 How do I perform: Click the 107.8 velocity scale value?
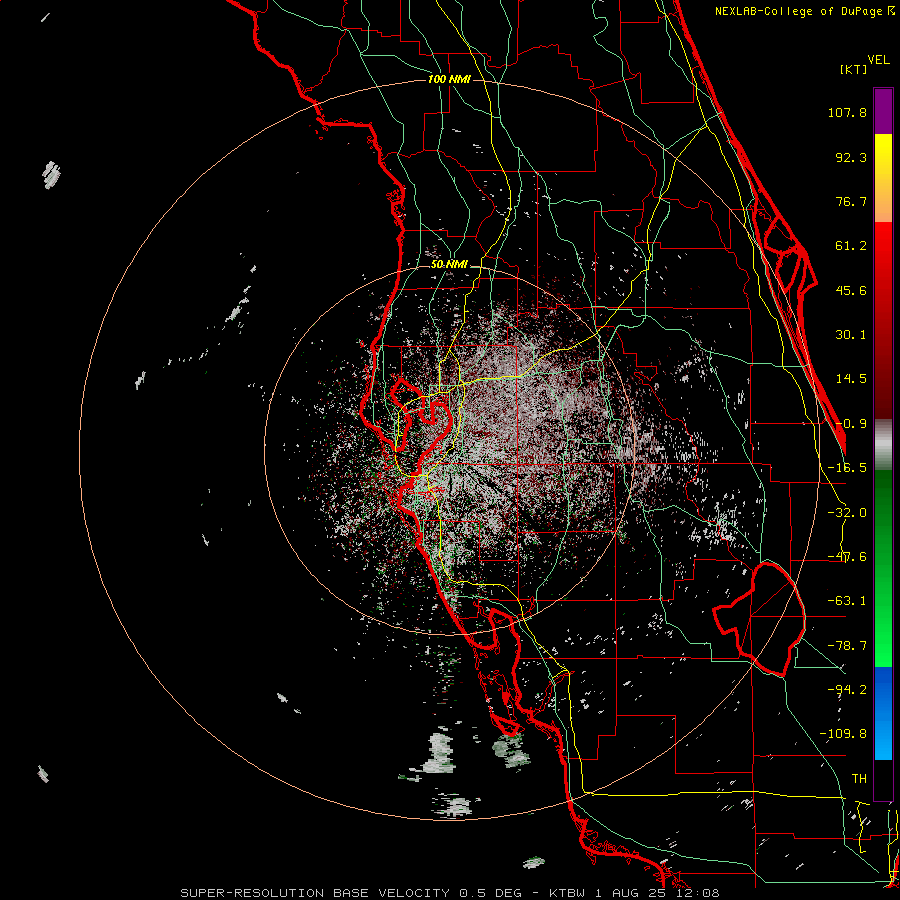(x=847, y=112)
